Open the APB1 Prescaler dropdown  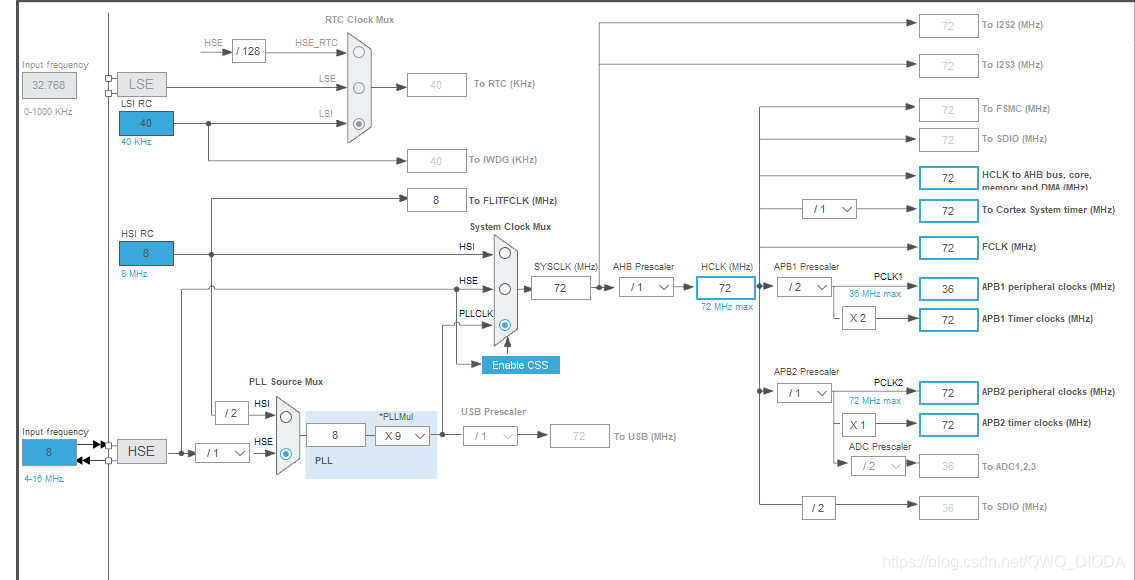coord(804,287)
